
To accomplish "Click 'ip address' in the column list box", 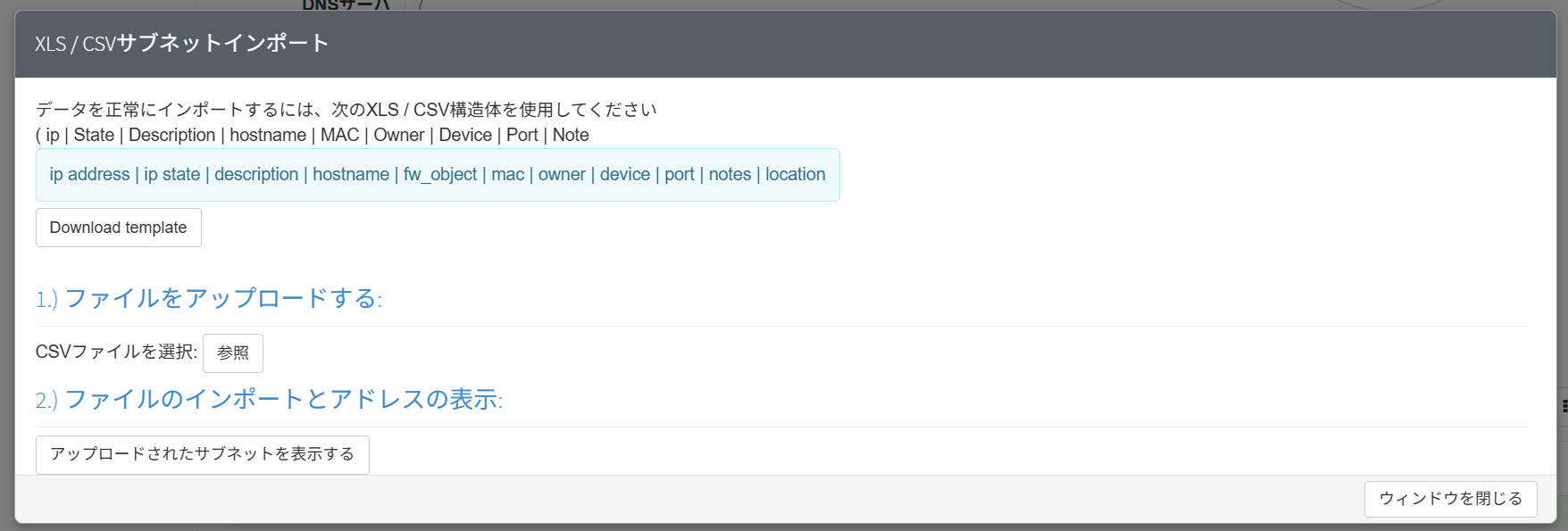I will coord(89,175).
